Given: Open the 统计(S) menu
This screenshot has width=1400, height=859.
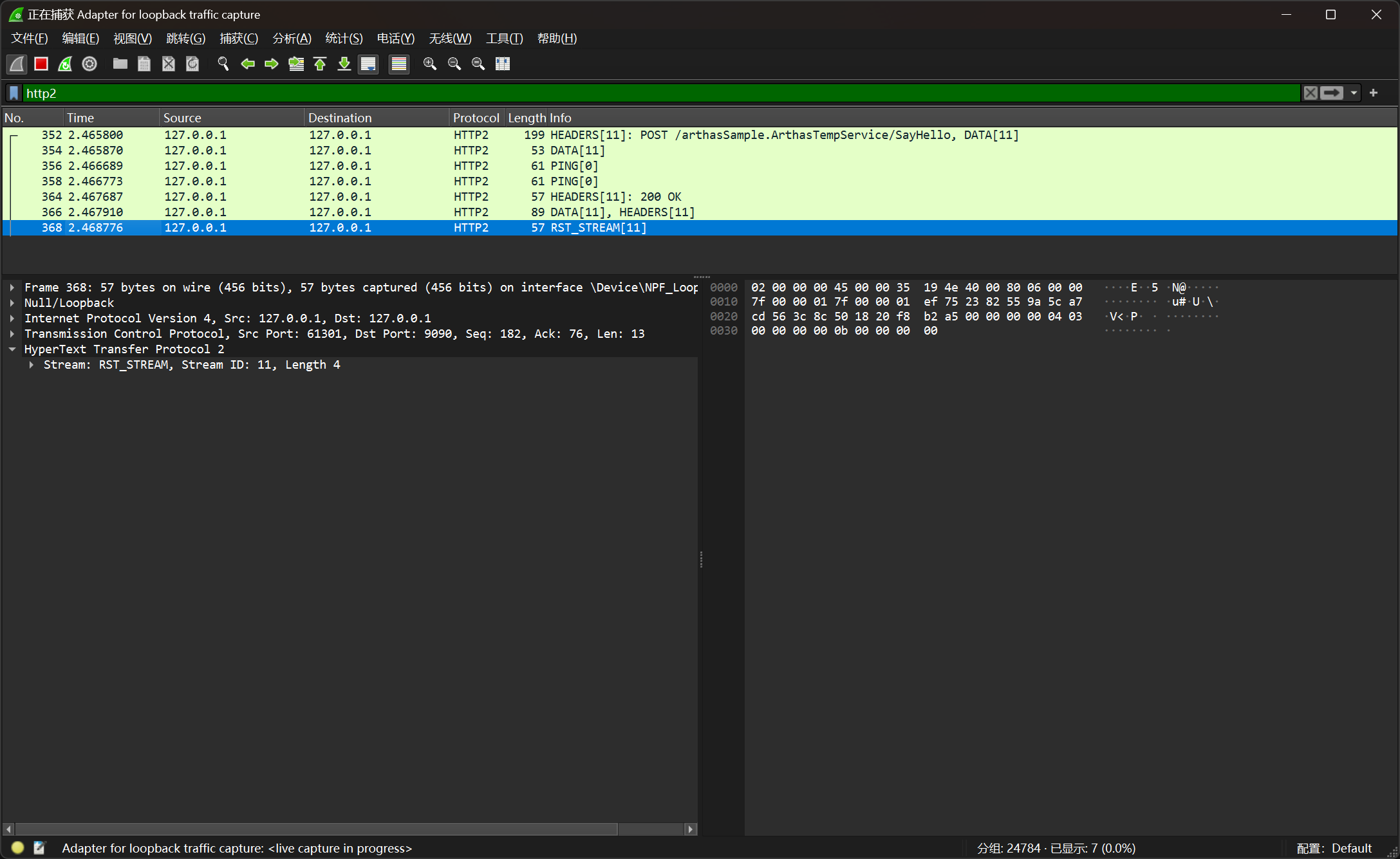Looking at the screenshot, I should pos(344,39).
